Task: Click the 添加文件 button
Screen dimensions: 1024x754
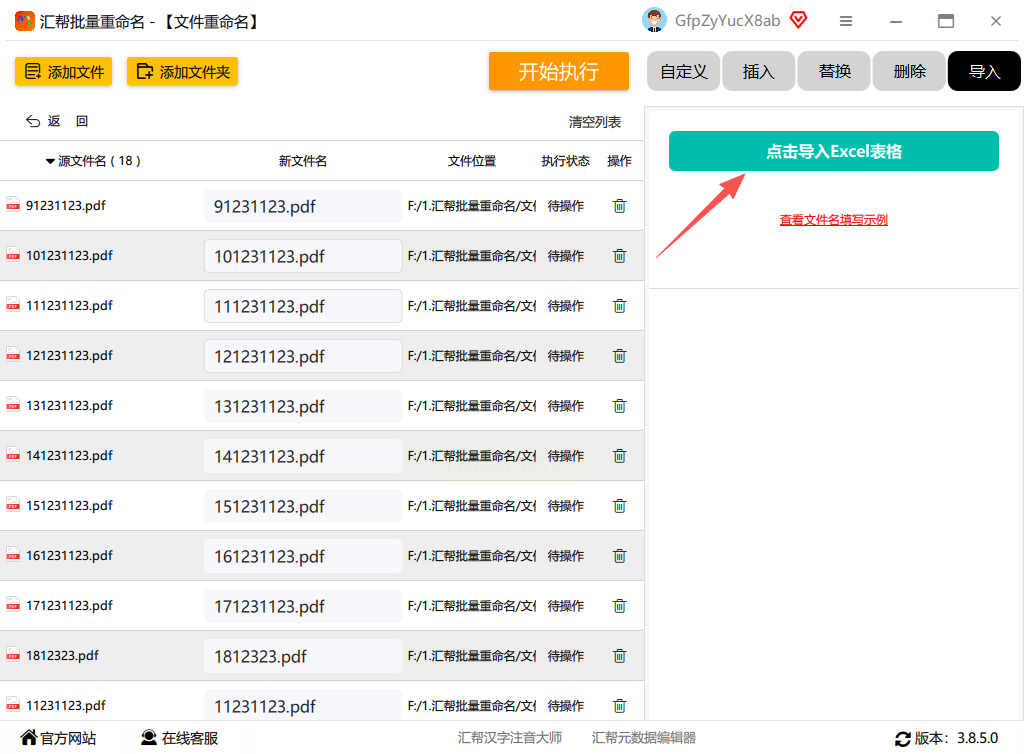Action: tap(63, 72)
